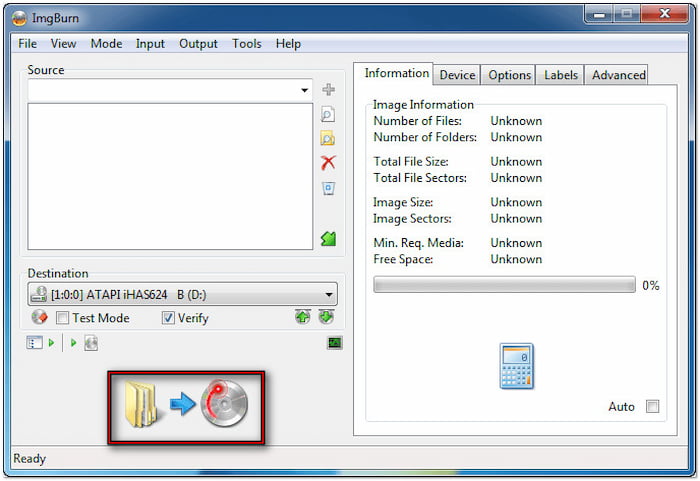Click the Number of Files label
Viewport: 700px width, 481px height.
417,121
